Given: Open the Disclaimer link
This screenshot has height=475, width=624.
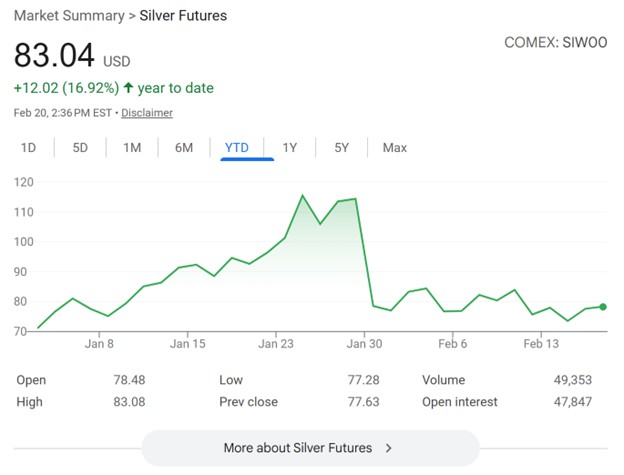Looking at the screenshot, I should 148,113.
